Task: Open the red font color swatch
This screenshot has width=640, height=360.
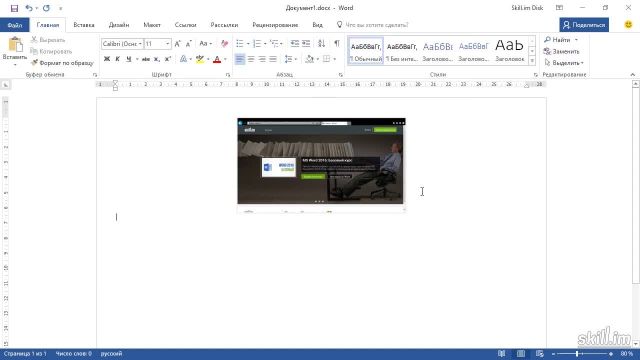Action: pos(217,60)
